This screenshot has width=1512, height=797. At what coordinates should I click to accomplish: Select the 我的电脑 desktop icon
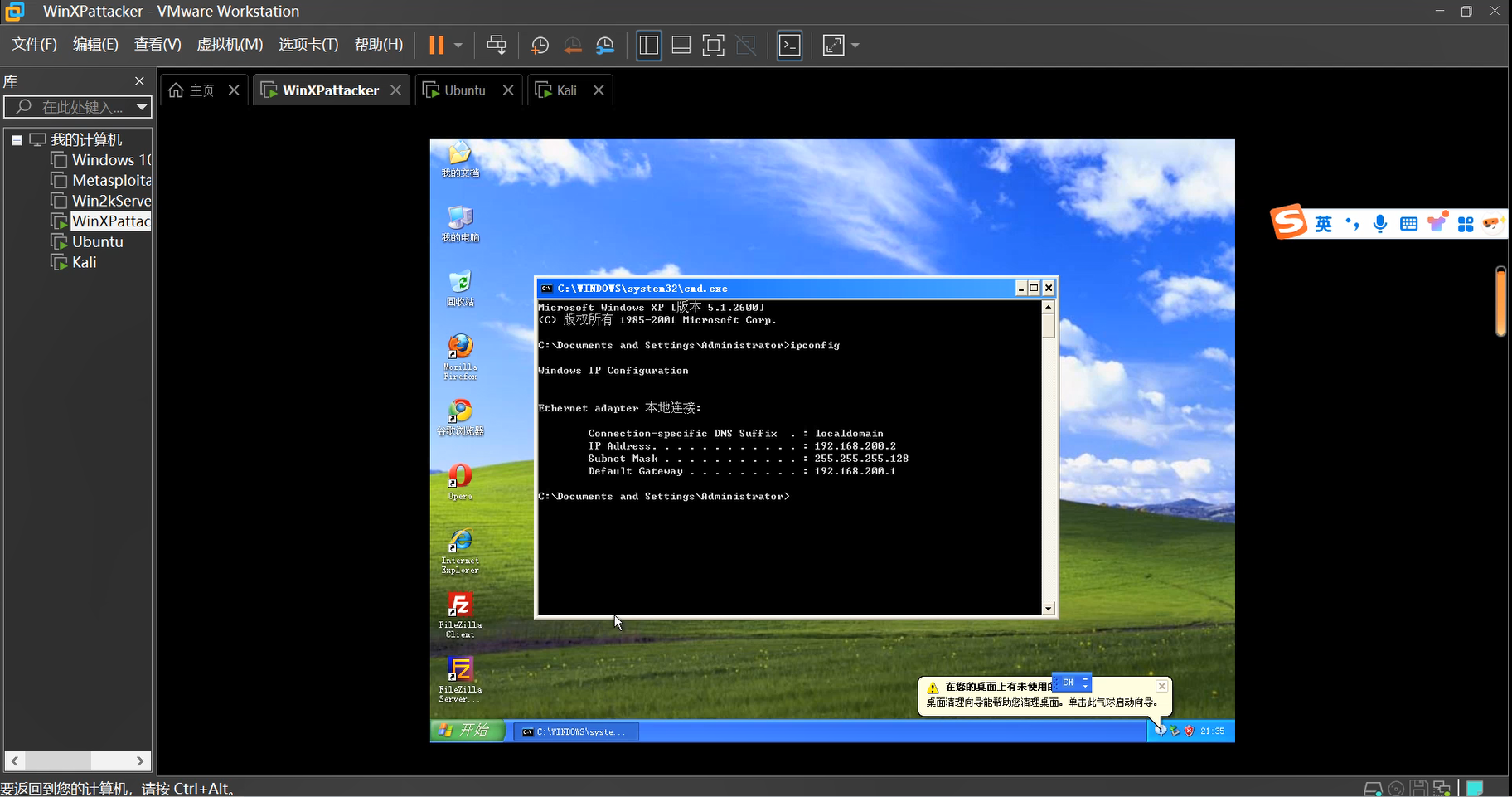coord(460,224)
